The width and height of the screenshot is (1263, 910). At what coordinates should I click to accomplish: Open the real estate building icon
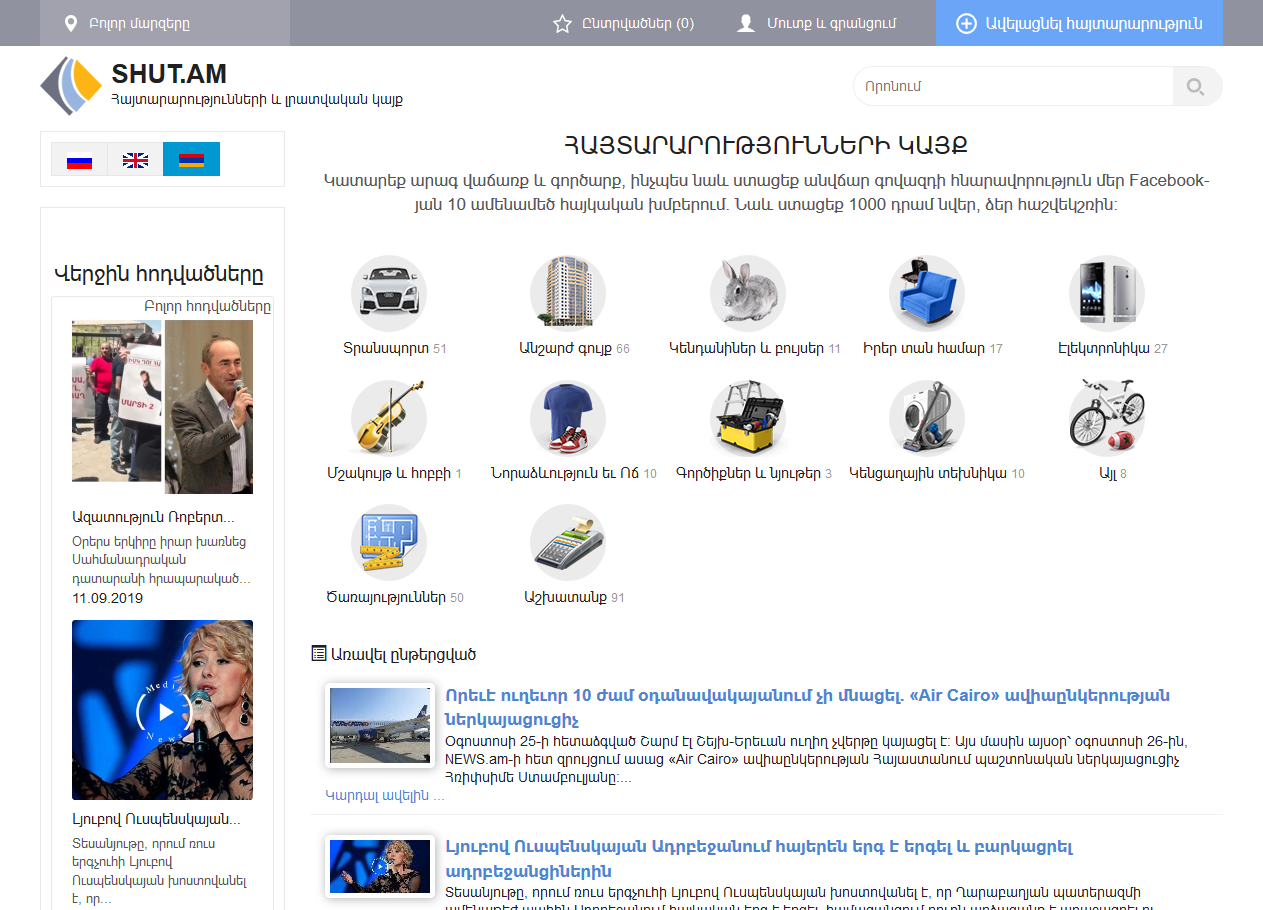(x=567, y=293)
